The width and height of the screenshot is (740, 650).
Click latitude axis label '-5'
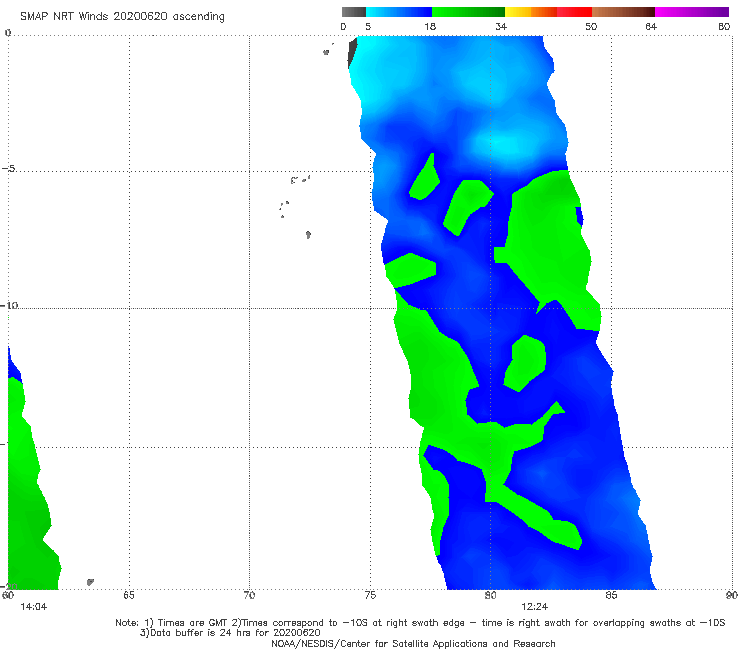pos(9,169)
